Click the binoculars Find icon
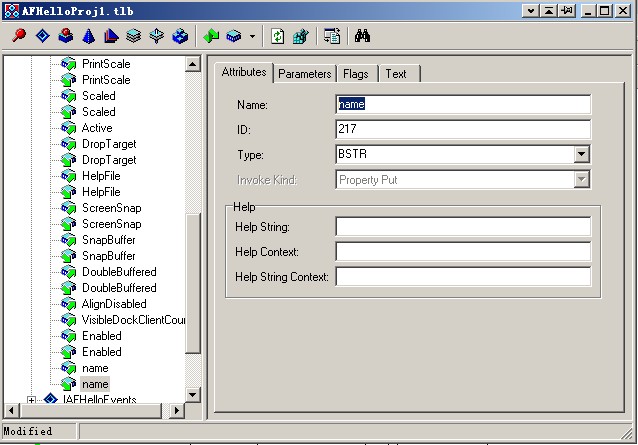This screenshot has width=638, height=445. [362, 36]
